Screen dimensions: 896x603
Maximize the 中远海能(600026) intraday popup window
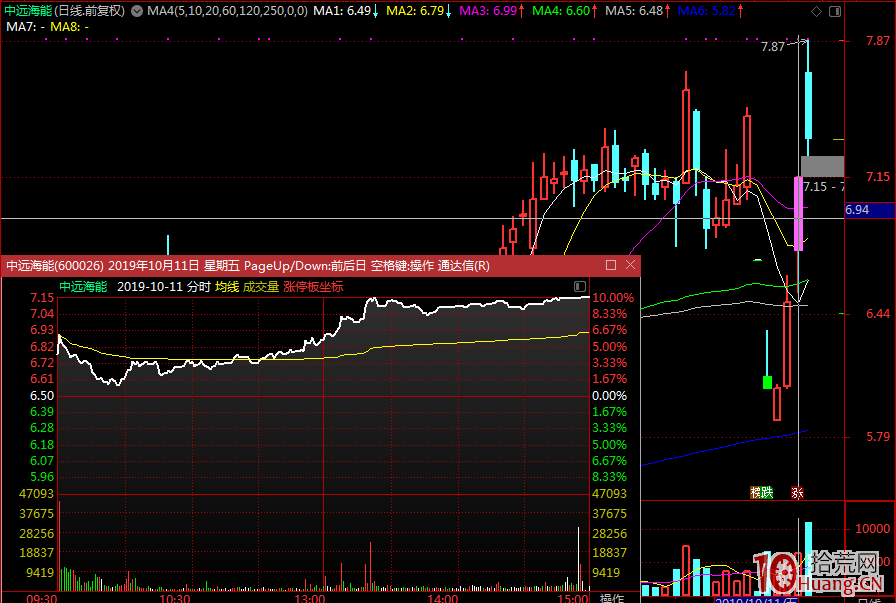[611, 265]
